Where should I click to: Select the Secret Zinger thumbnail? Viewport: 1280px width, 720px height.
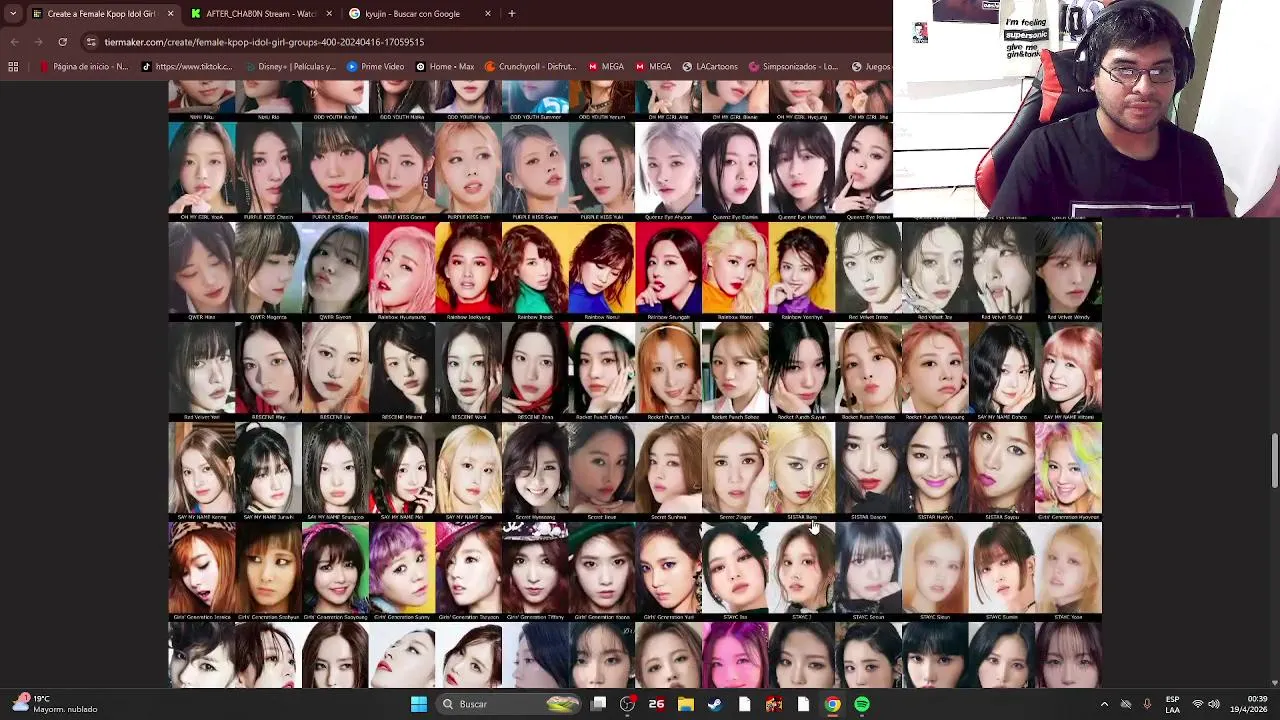click(x=735, y=471)
